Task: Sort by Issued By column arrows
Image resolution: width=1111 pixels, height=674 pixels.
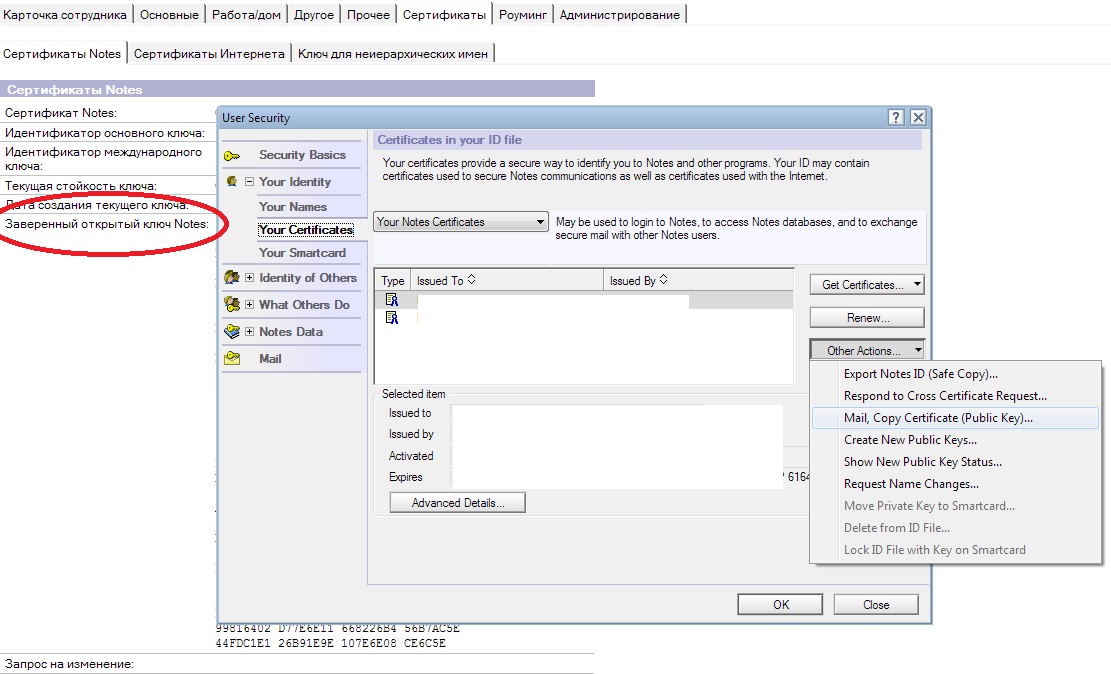Action: [663, 280]
